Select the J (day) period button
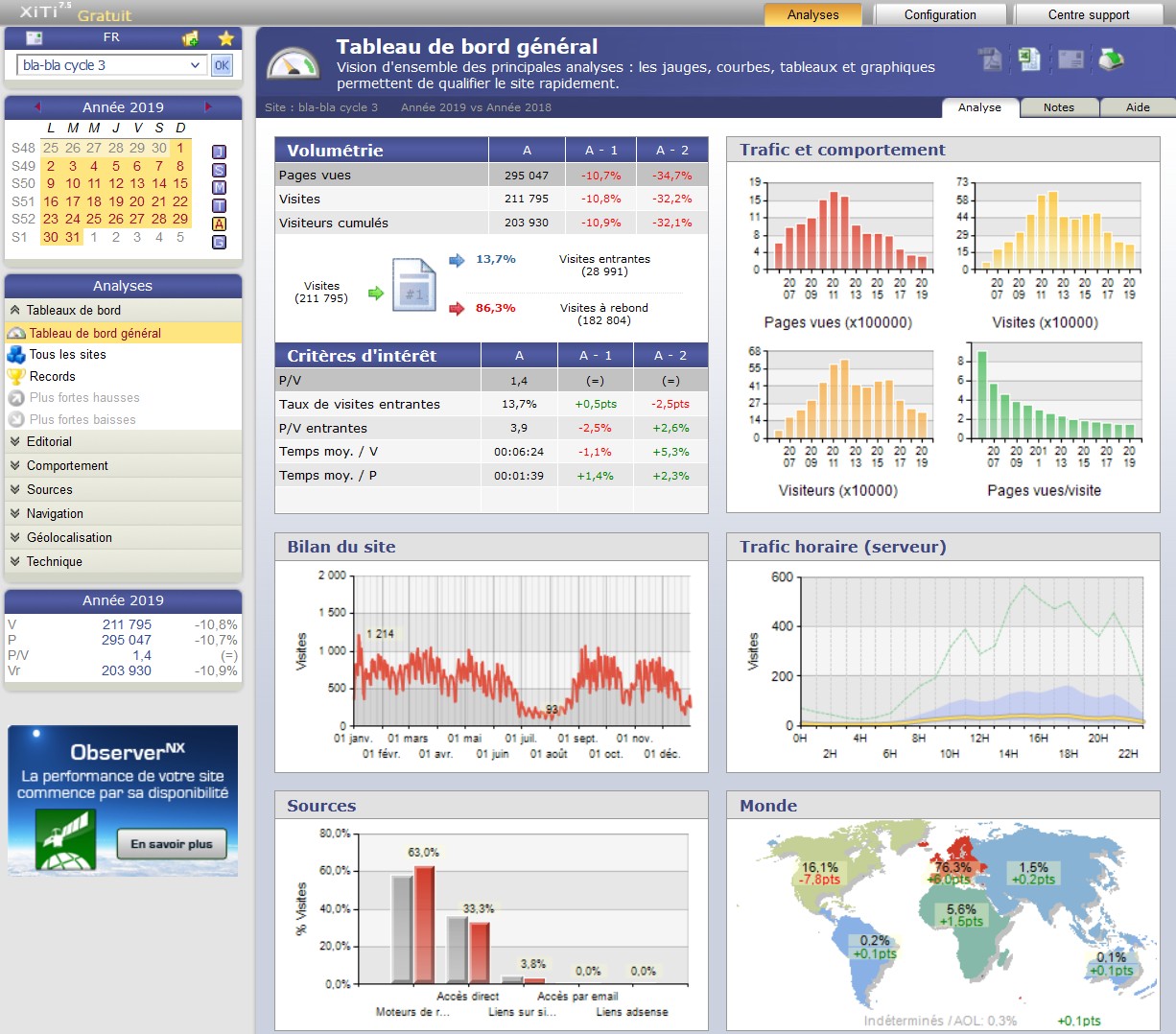The width and height of the screenshot is (1176, 1034). pyautogui.click(x=219, y=152)
